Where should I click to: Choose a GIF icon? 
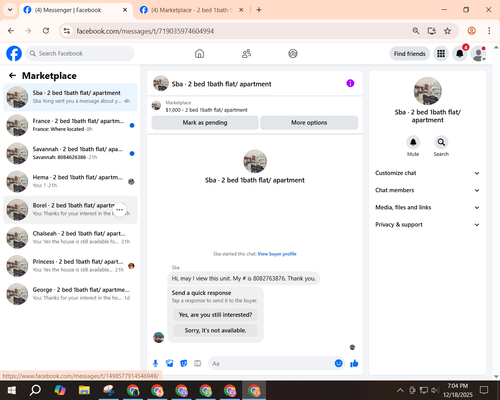tap(198, 363)
